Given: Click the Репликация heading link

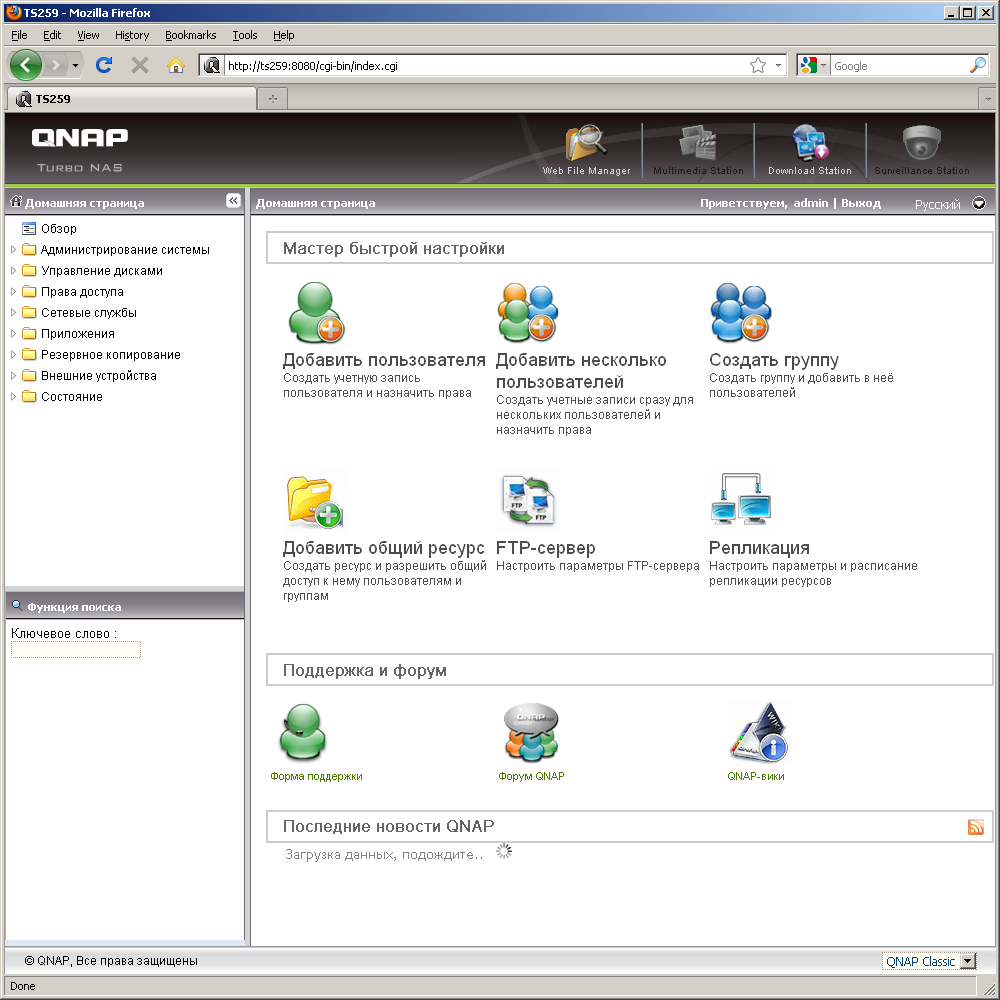Looking at the screenshot, I should (759, 548).
